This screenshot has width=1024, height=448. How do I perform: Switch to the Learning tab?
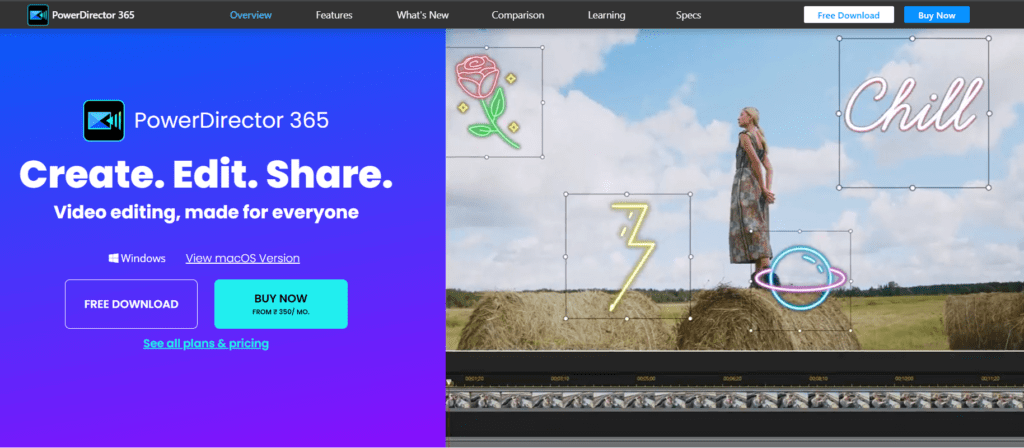pyautogui.click(x=606, y=15)
